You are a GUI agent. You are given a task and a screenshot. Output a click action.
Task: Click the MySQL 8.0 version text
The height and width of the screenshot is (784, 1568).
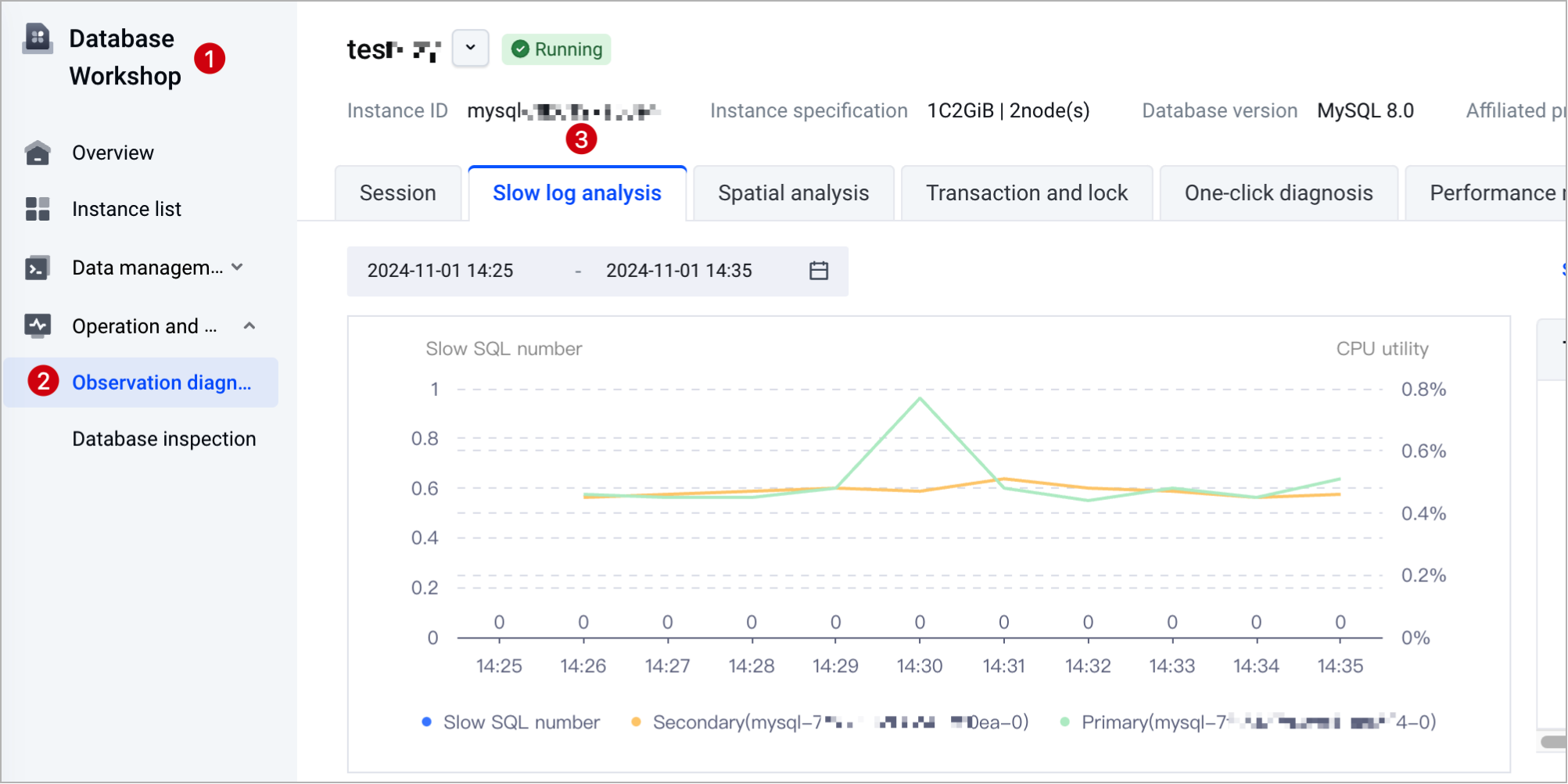1365,111
